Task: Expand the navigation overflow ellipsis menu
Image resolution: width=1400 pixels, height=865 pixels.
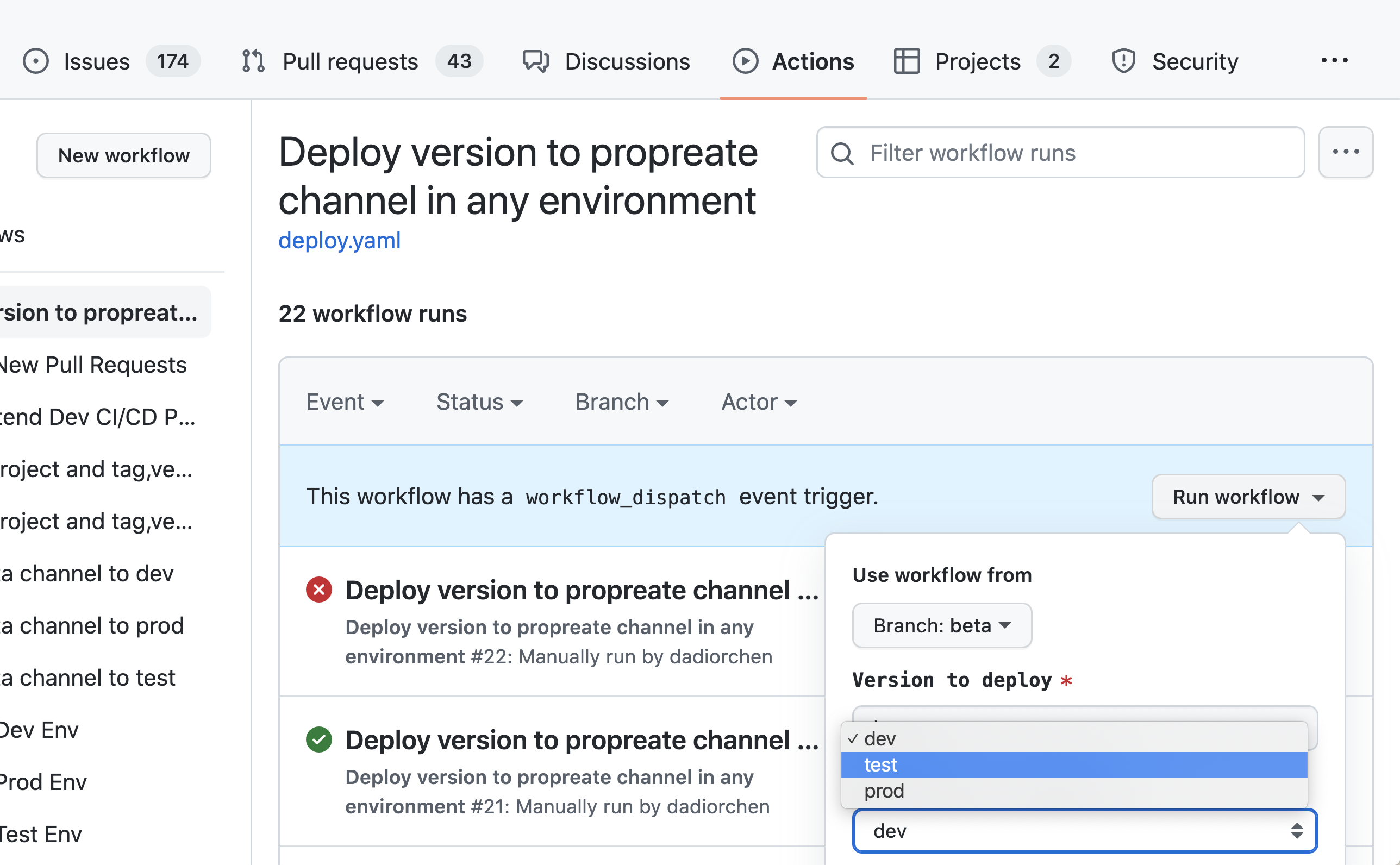Action: pos(1334,61)
